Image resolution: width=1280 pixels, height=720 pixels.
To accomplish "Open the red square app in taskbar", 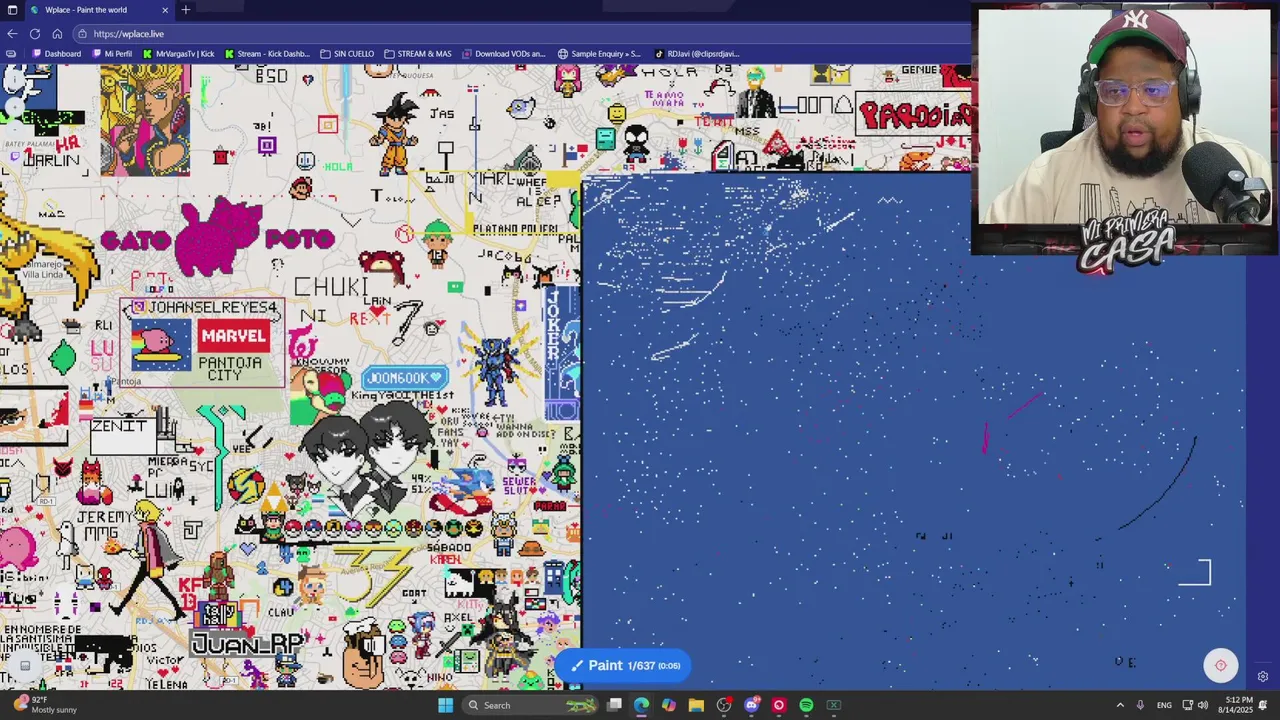I will coord(779,705).
